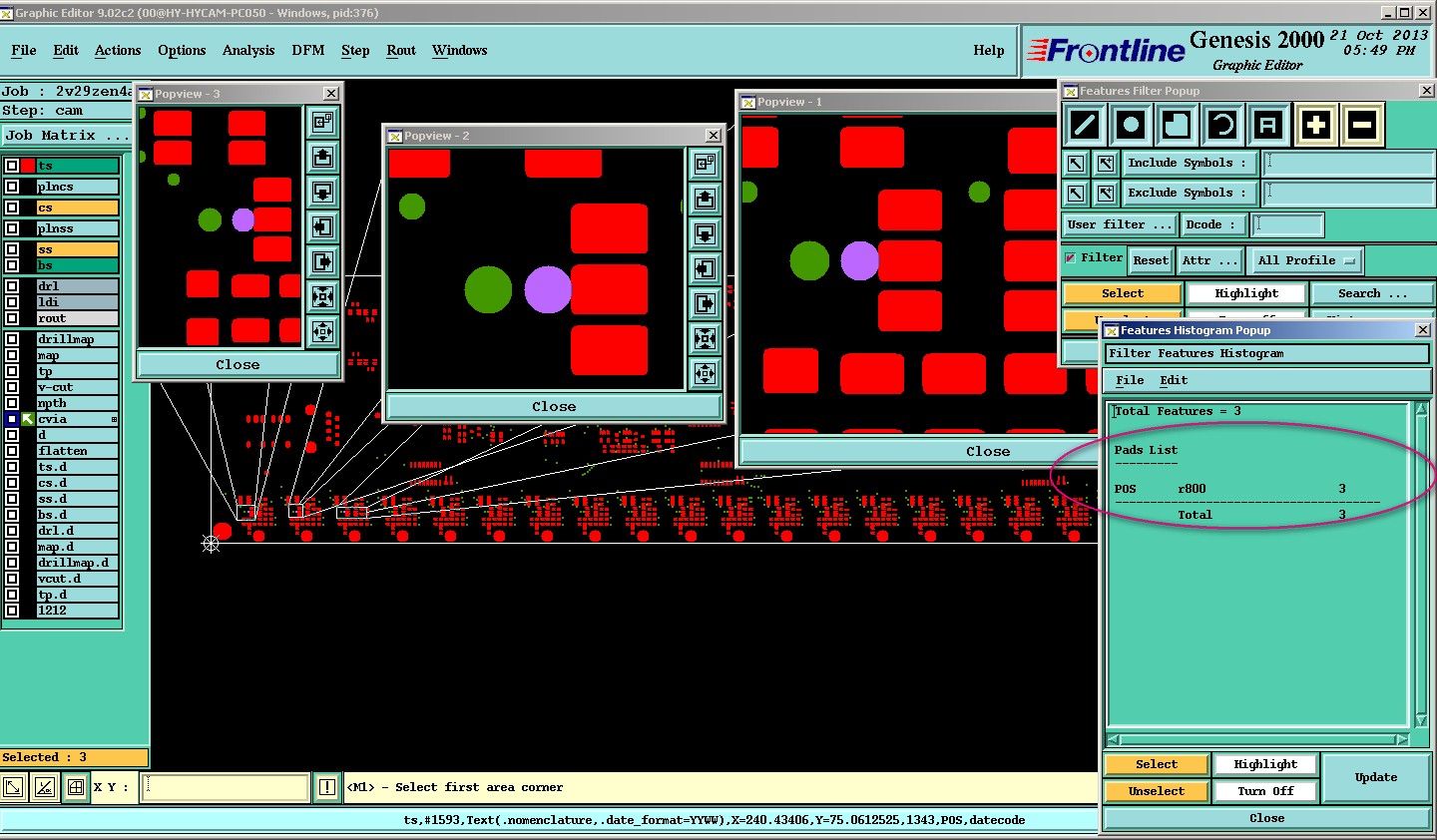Select the pad (circle) feature filter icon

[1131, 126]
